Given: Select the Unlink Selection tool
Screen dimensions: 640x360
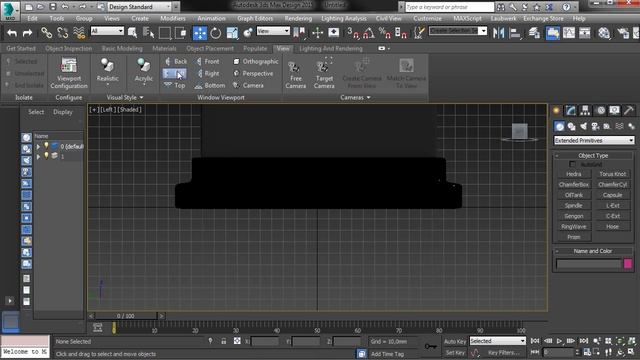Looking at the screenshot, I should (x=62, y=33).
